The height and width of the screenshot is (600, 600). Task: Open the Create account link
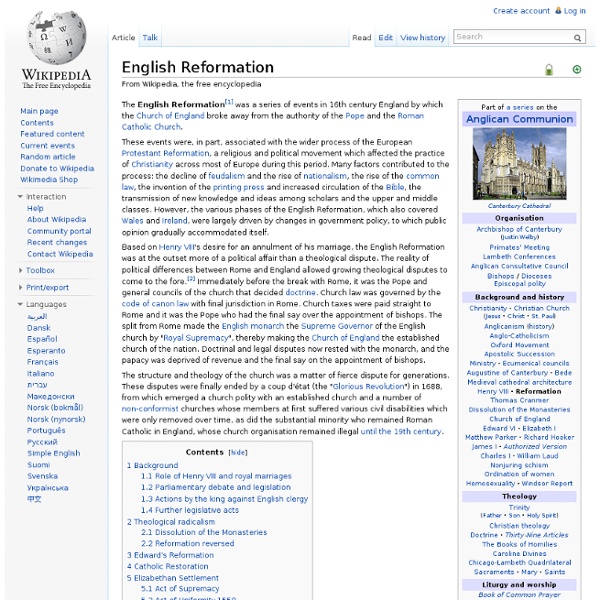(x=521, y=11)
